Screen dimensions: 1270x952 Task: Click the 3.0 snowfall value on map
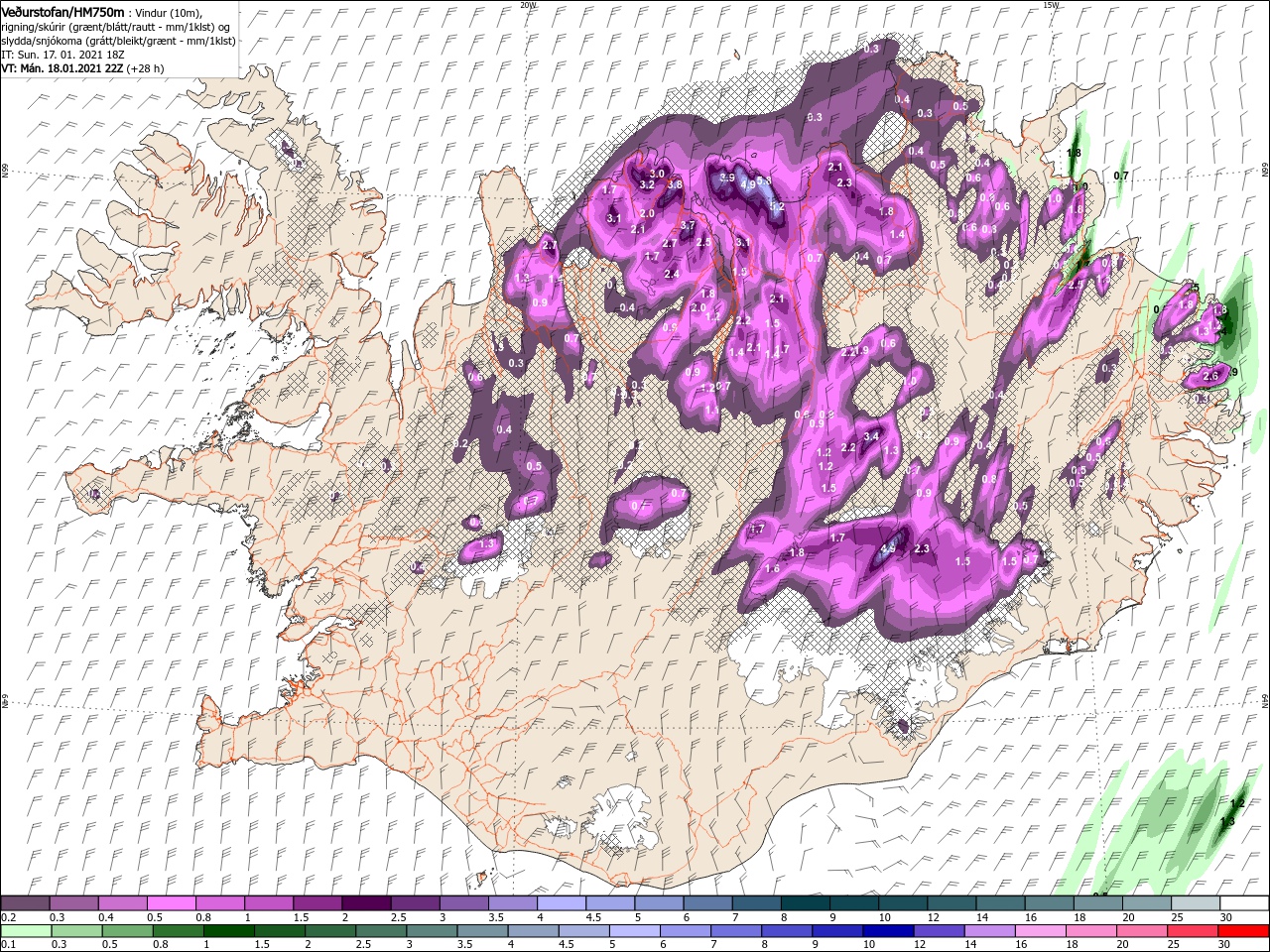(x=657, y=174)
